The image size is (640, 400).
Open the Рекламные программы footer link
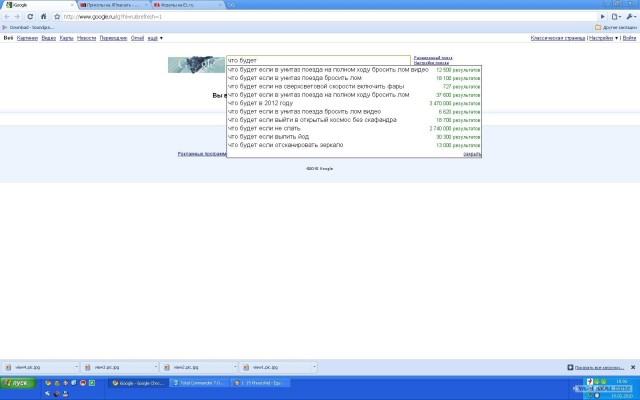pos(202,154)
